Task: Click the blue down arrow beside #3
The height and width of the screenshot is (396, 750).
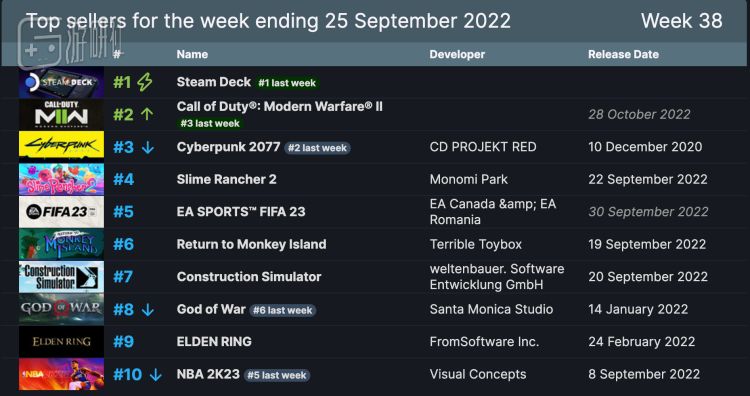Action: (148, 147)
